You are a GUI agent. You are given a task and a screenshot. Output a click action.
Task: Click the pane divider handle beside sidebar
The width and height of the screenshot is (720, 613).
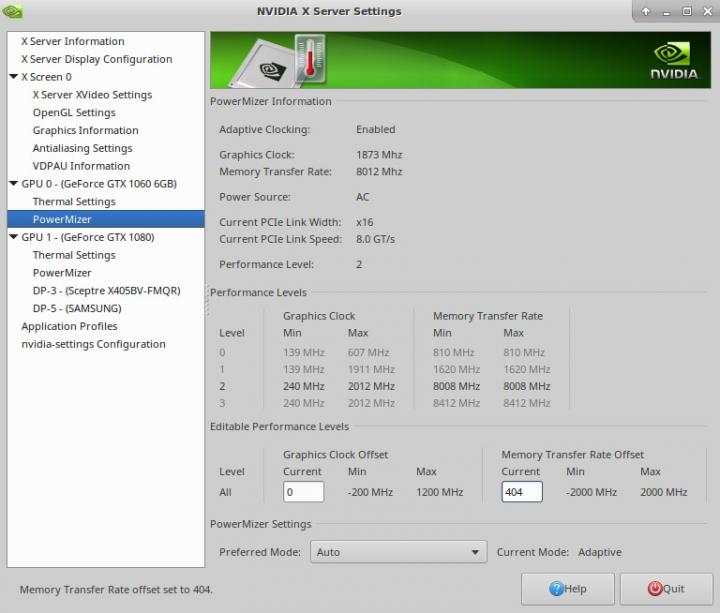[207, 301]
